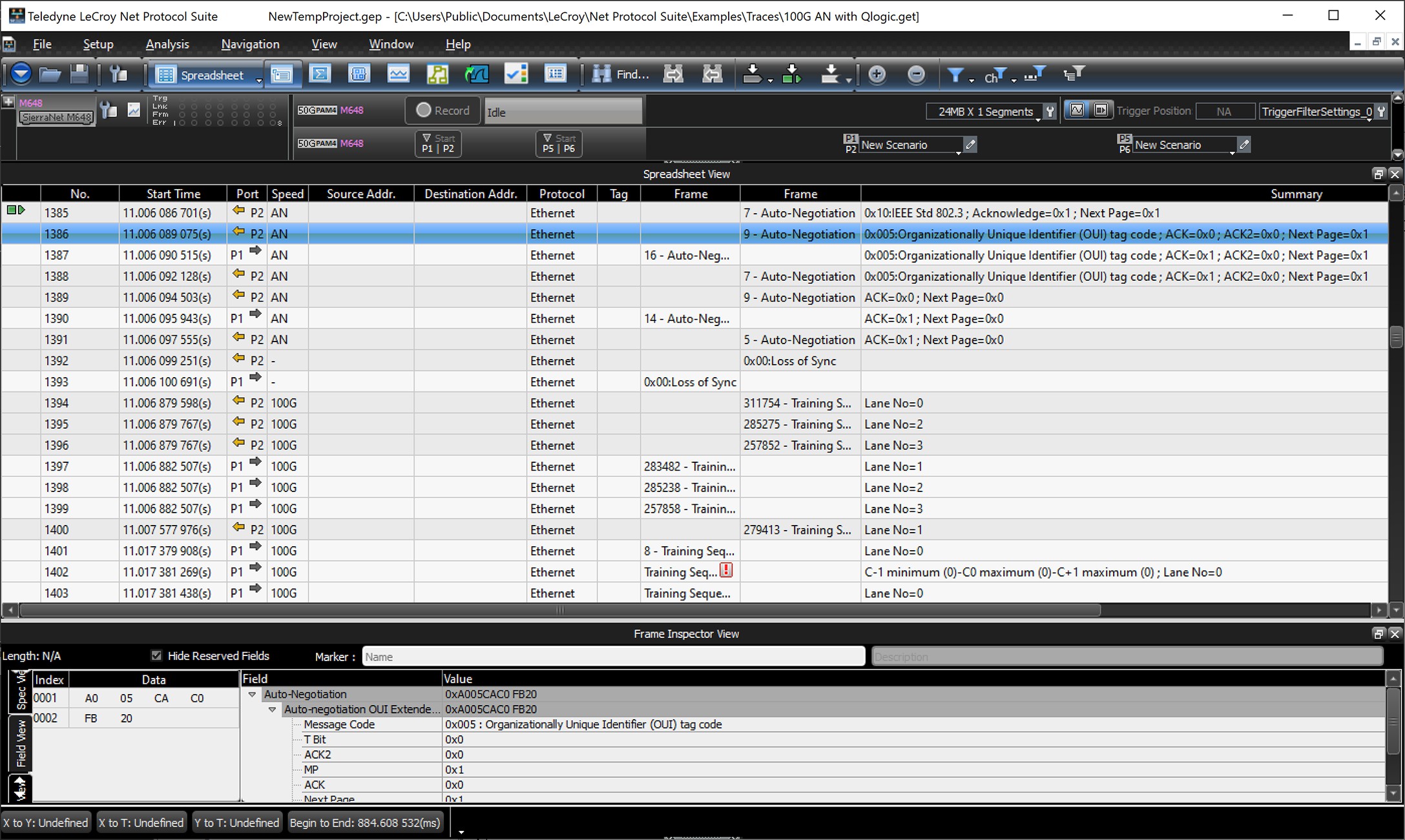The height and width of the screenshot is (840, 1405).
Task: Click the SierraNet M648 device button
Action: 56,117
